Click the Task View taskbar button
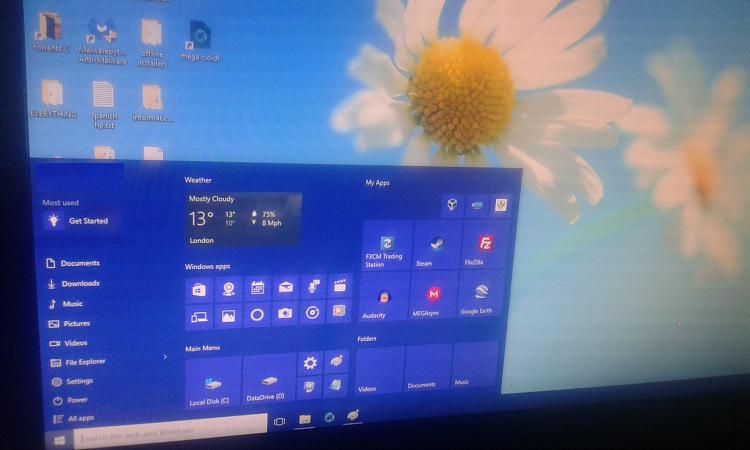The image size is (750, 450). (x=279, y=421)
